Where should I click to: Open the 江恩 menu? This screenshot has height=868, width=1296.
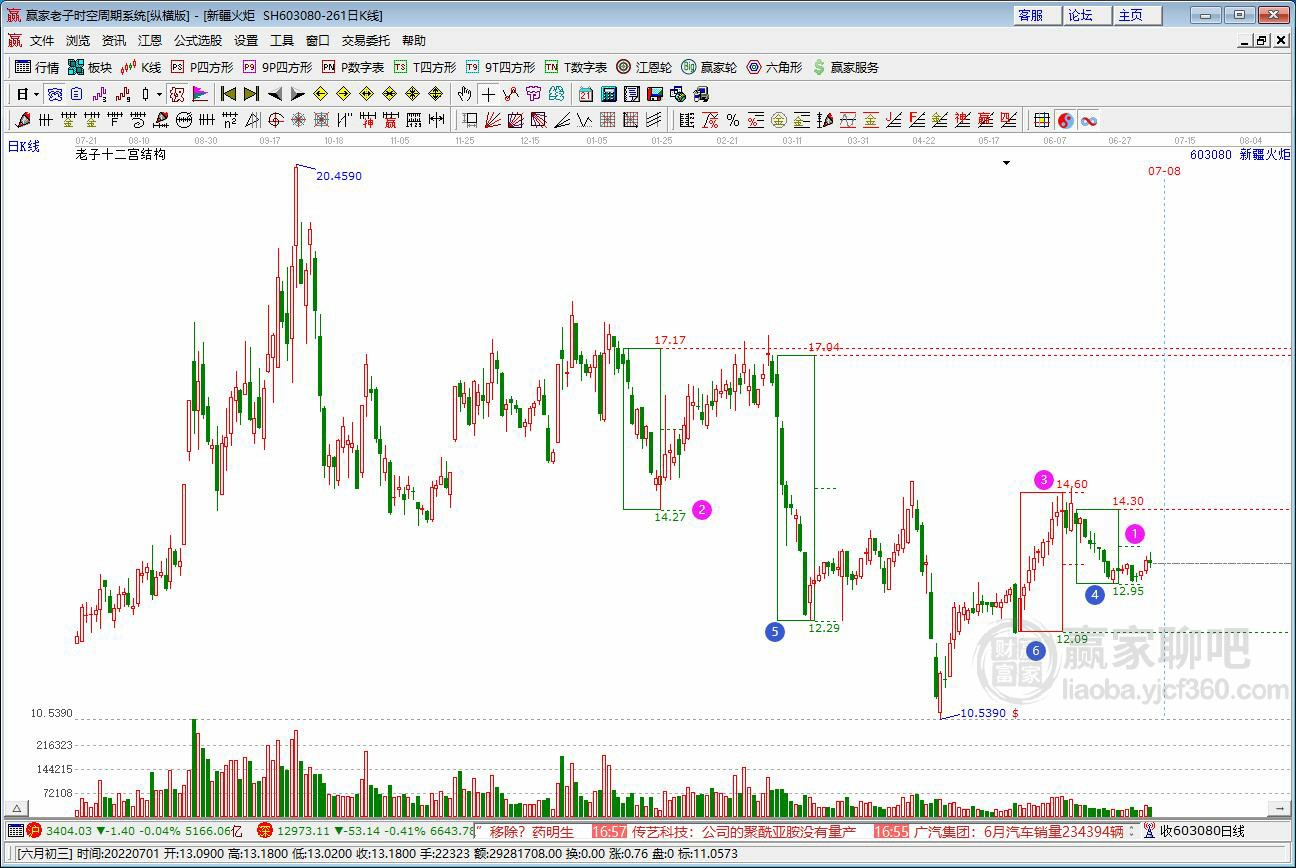(x=150, y=41)
